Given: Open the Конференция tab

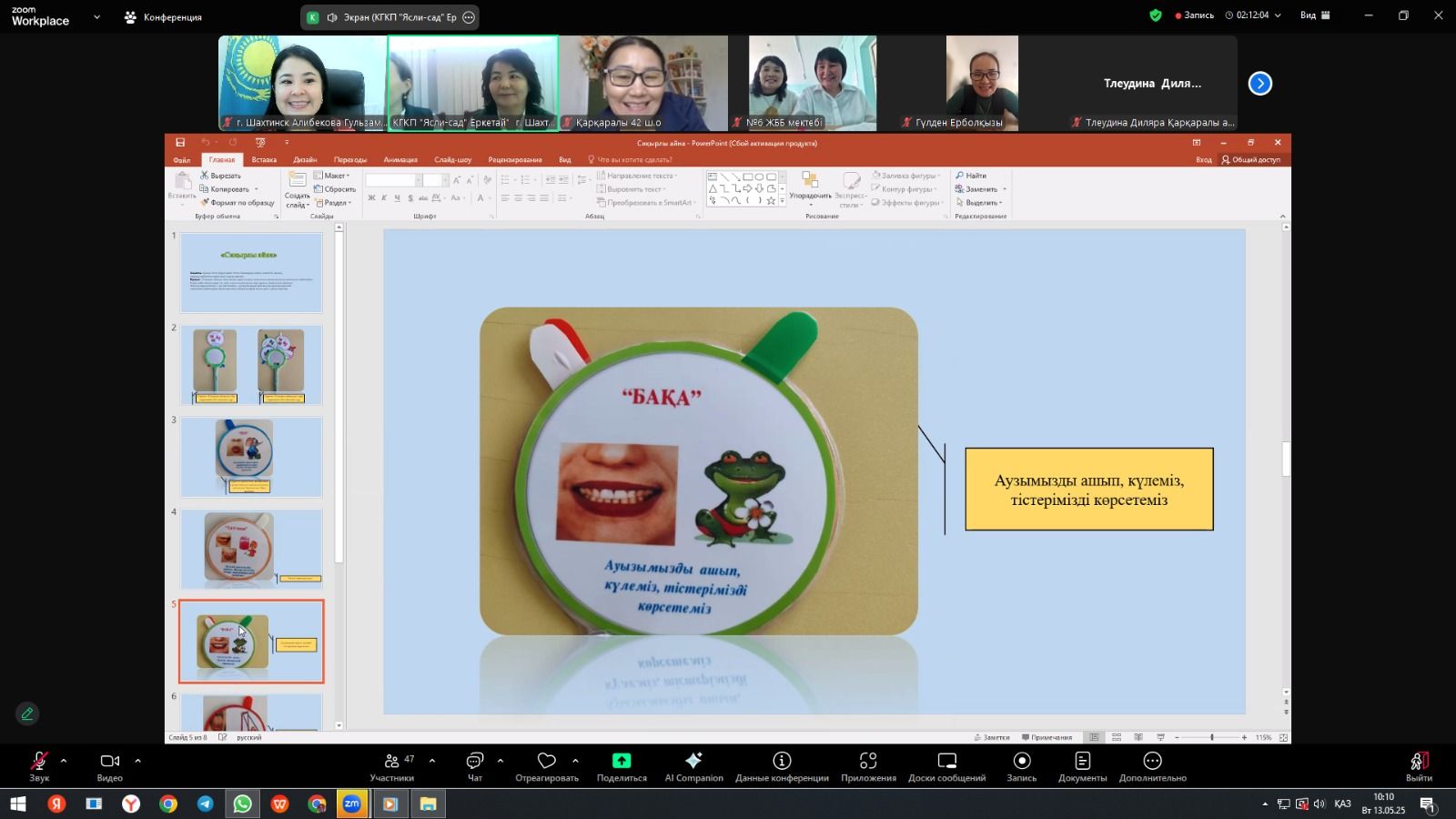Looking at the screenshot, I should point(164,16).
